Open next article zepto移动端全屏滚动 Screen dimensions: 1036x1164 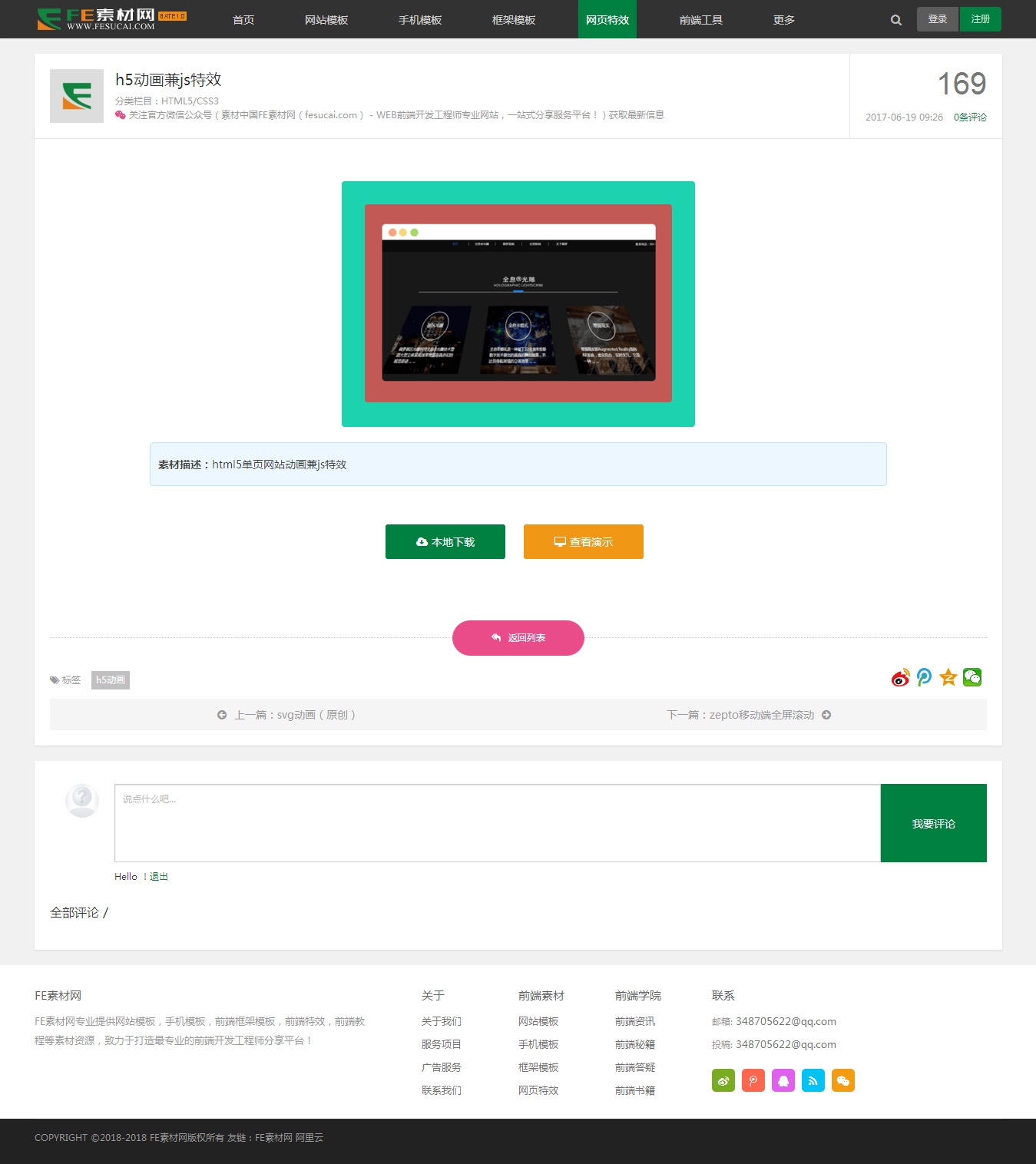(x=749, y=715)
